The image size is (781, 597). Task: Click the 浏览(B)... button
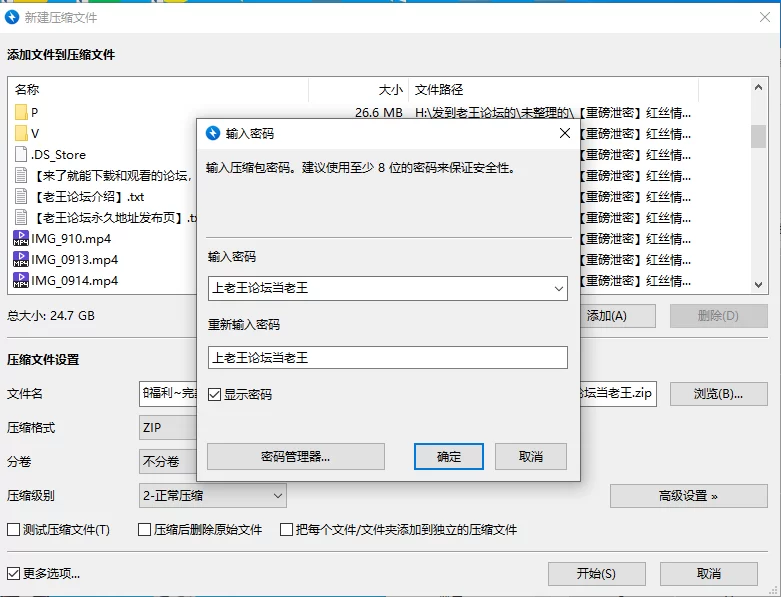[x=718, y=394]
